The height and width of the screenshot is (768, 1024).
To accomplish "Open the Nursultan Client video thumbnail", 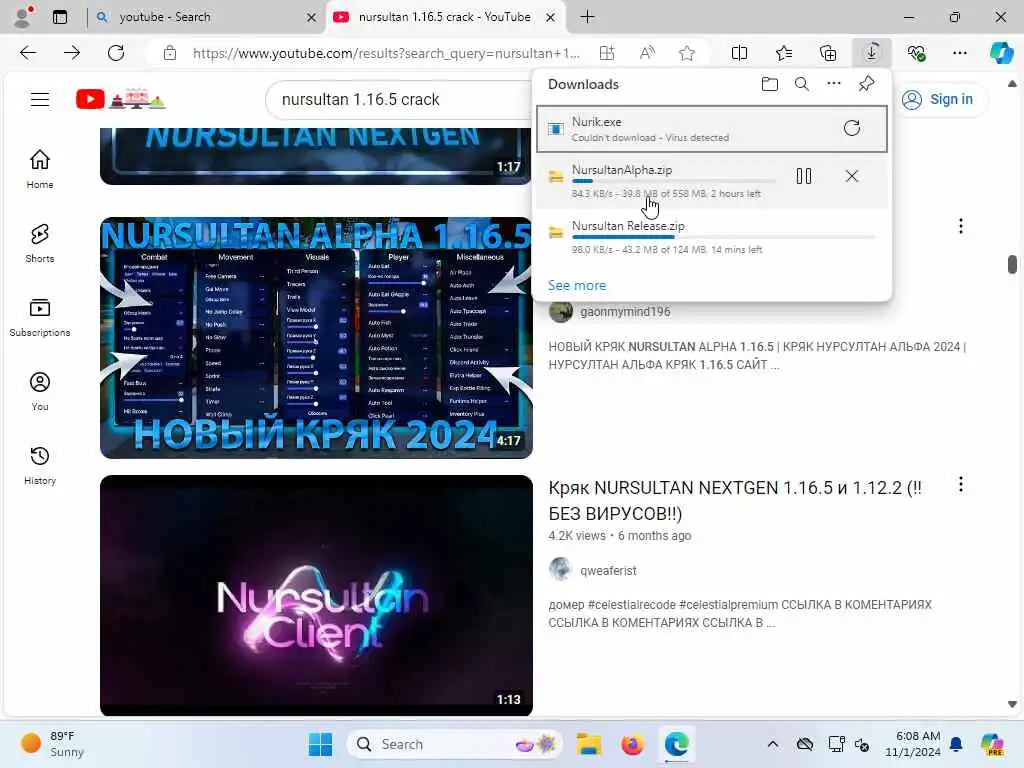I will coord(316,596).
